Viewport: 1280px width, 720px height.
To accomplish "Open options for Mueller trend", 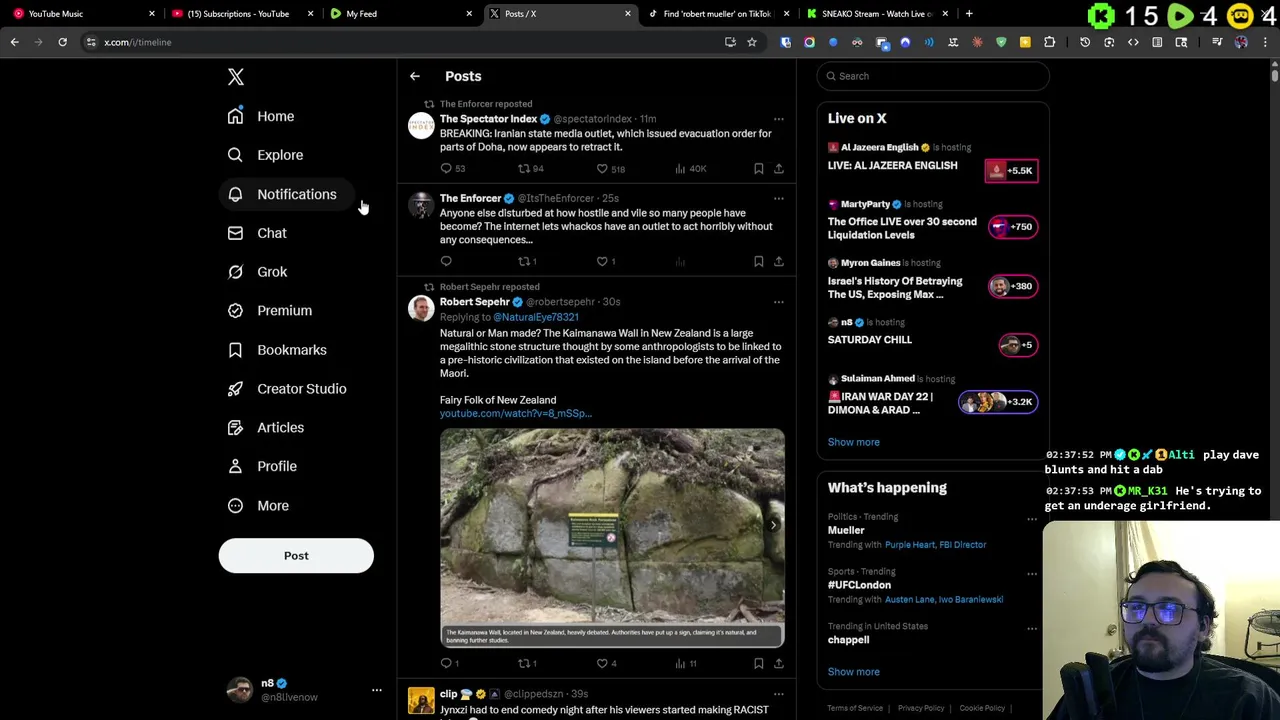I will (x=1031, y=519).
